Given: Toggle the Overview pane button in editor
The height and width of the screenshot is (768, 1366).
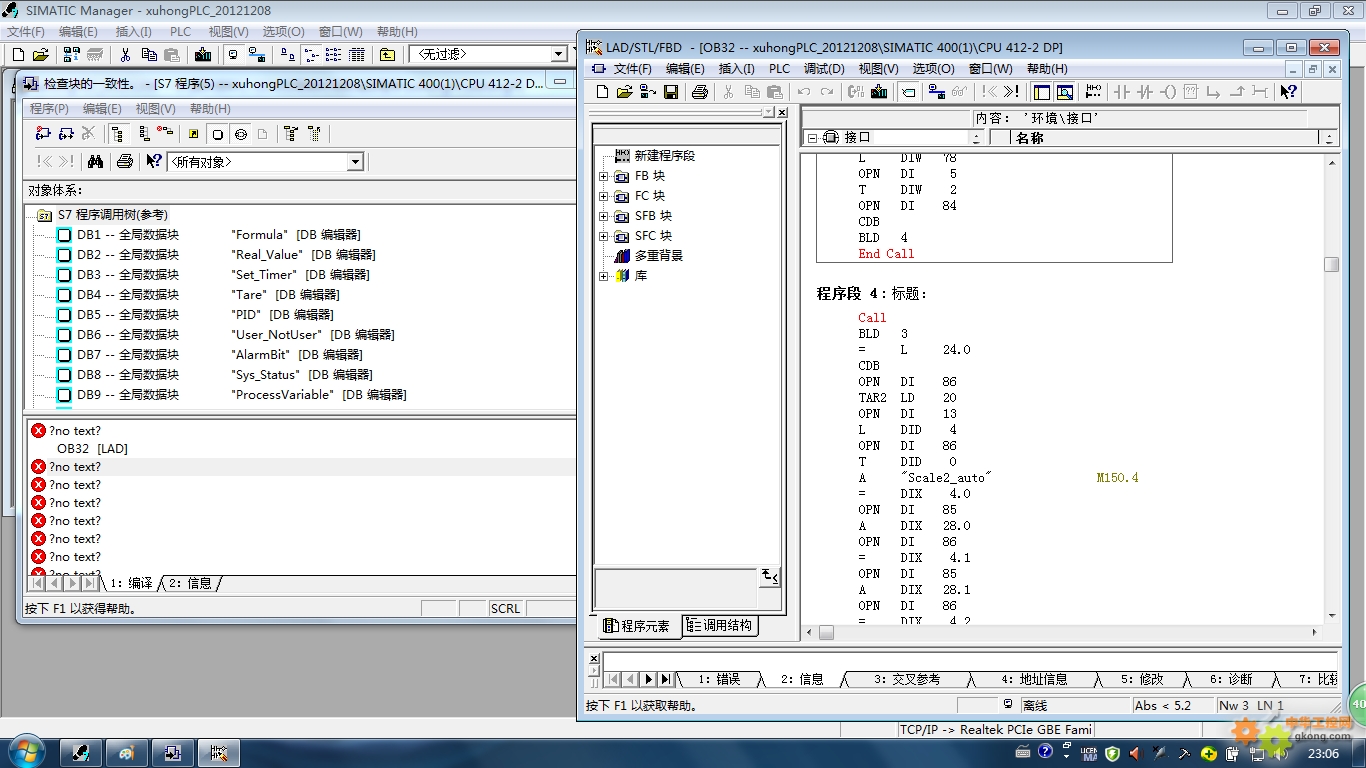Looking at the screenshot, I should [x=1042, y=92].
